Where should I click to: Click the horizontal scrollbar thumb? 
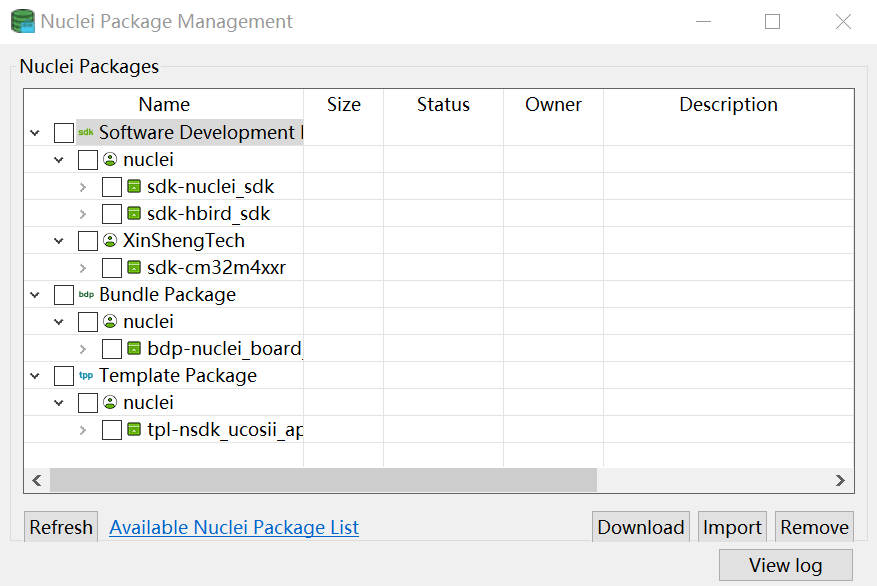323,480
